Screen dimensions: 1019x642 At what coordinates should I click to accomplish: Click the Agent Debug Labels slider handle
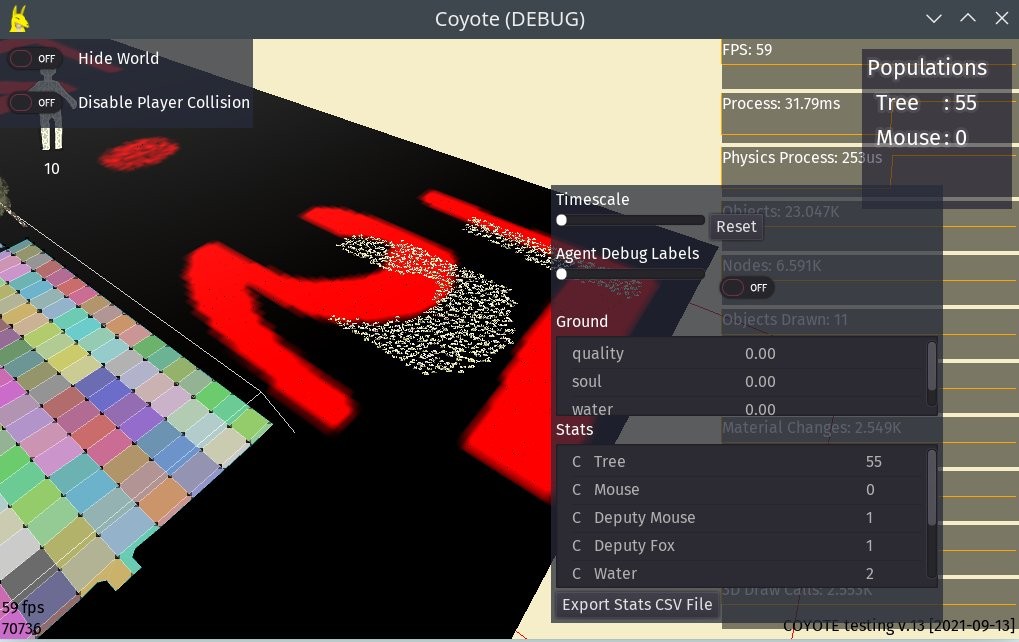[x=561, y=274]
